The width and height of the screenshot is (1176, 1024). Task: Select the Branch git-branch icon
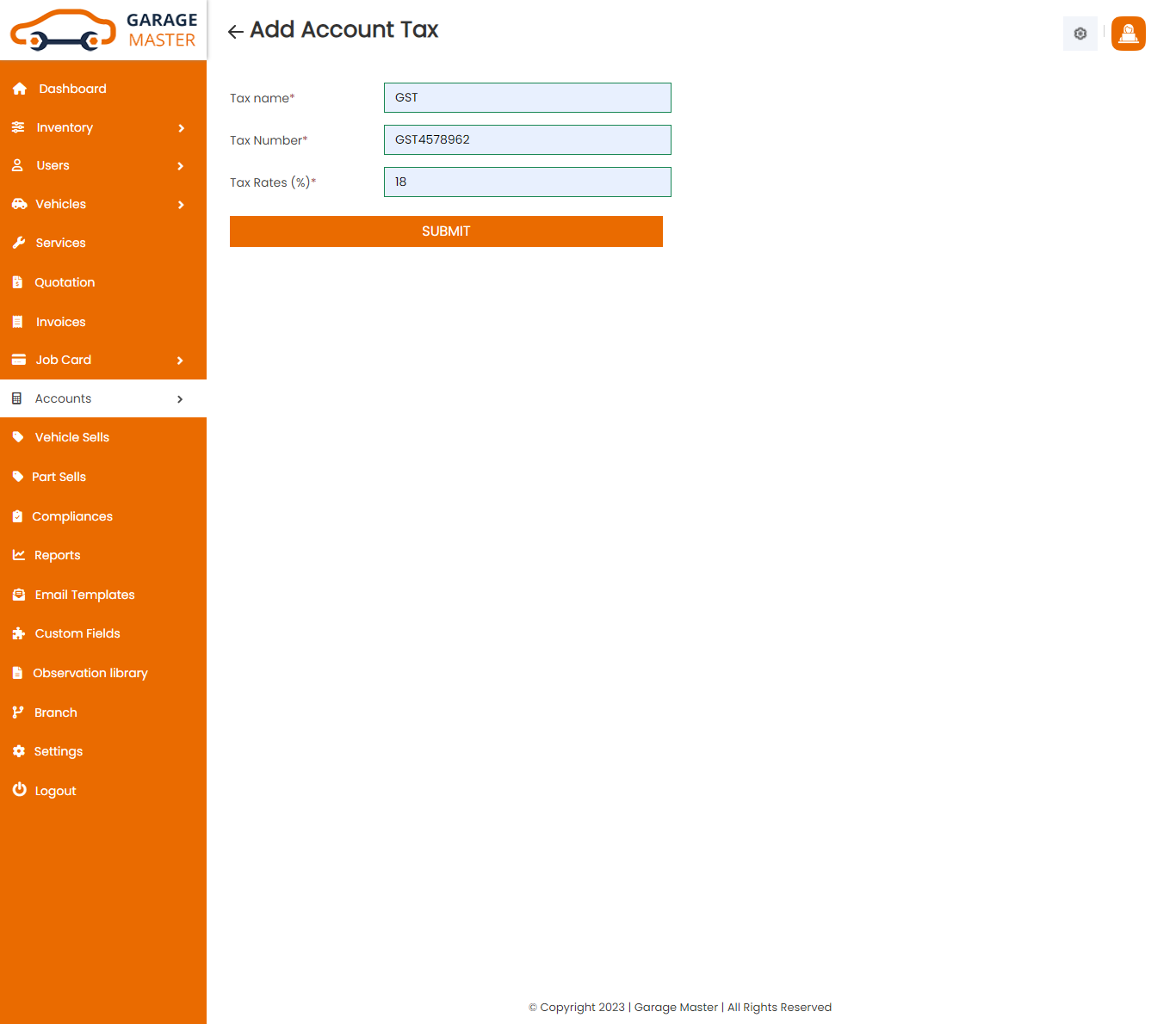click(19, 712)
